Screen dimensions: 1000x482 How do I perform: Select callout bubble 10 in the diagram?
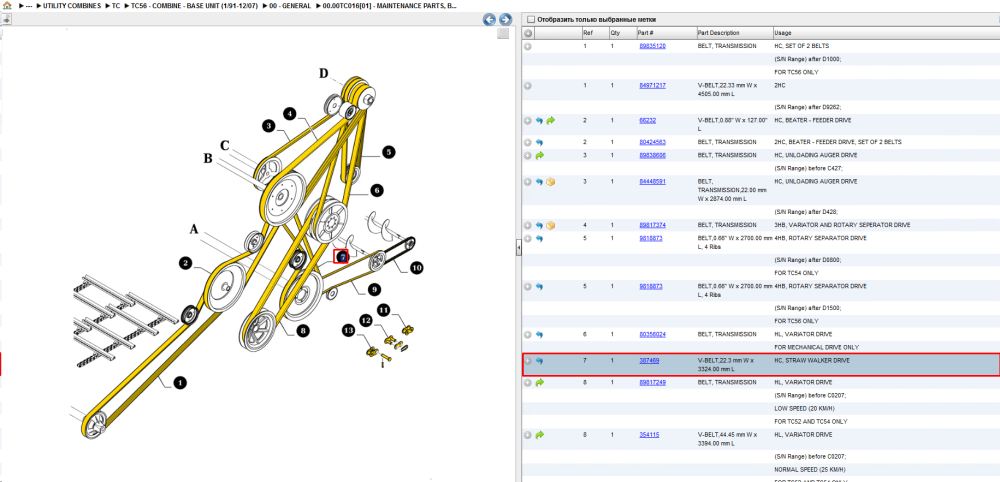pyautogui.click(x=416, y=268)
